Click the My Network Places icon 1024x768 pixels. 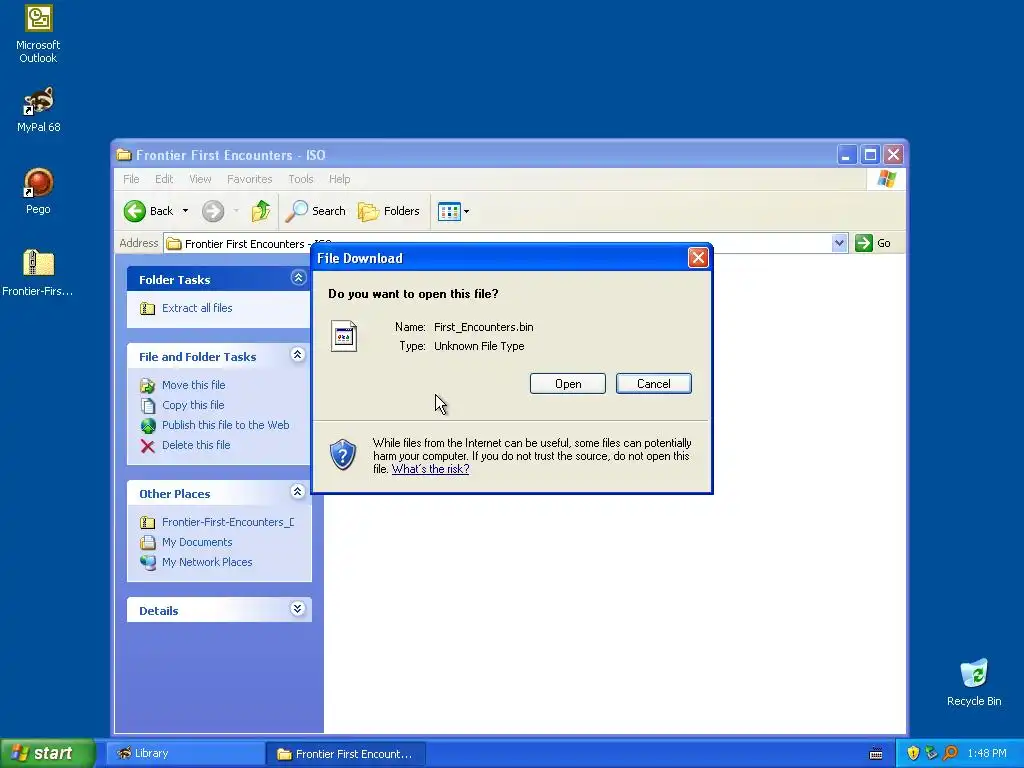pos(148,562)
